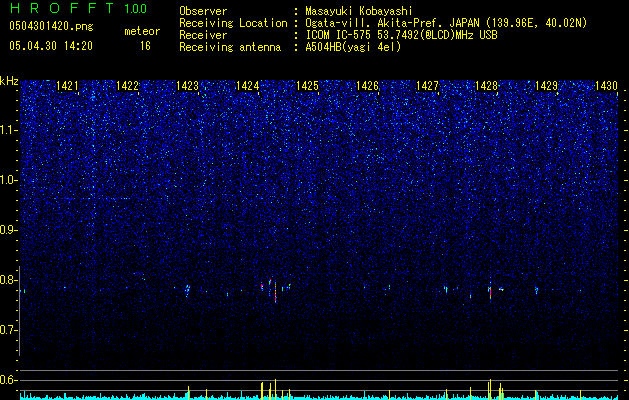
Task: Click the kHz axis unit label
Action: [9, 81]
